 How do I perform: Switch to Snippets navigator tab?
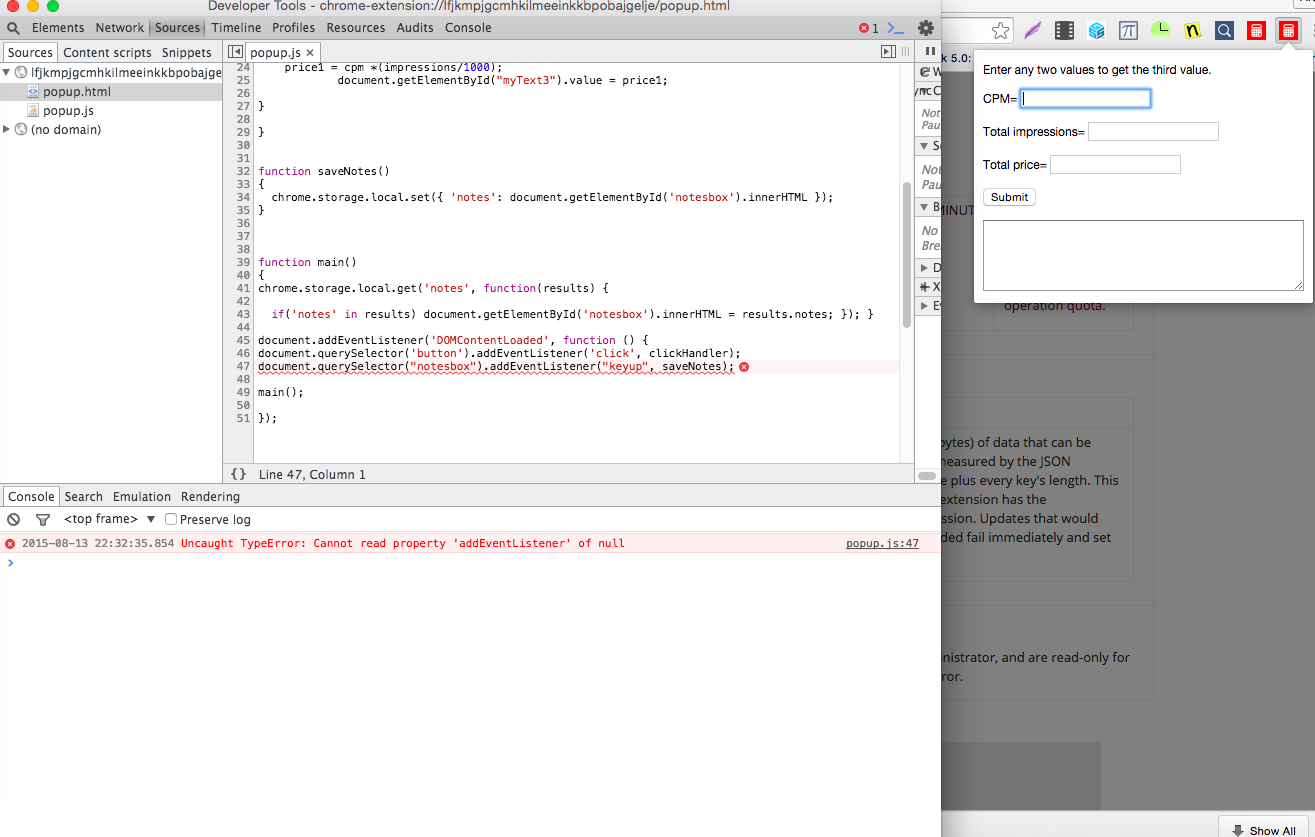pos(187,52)
